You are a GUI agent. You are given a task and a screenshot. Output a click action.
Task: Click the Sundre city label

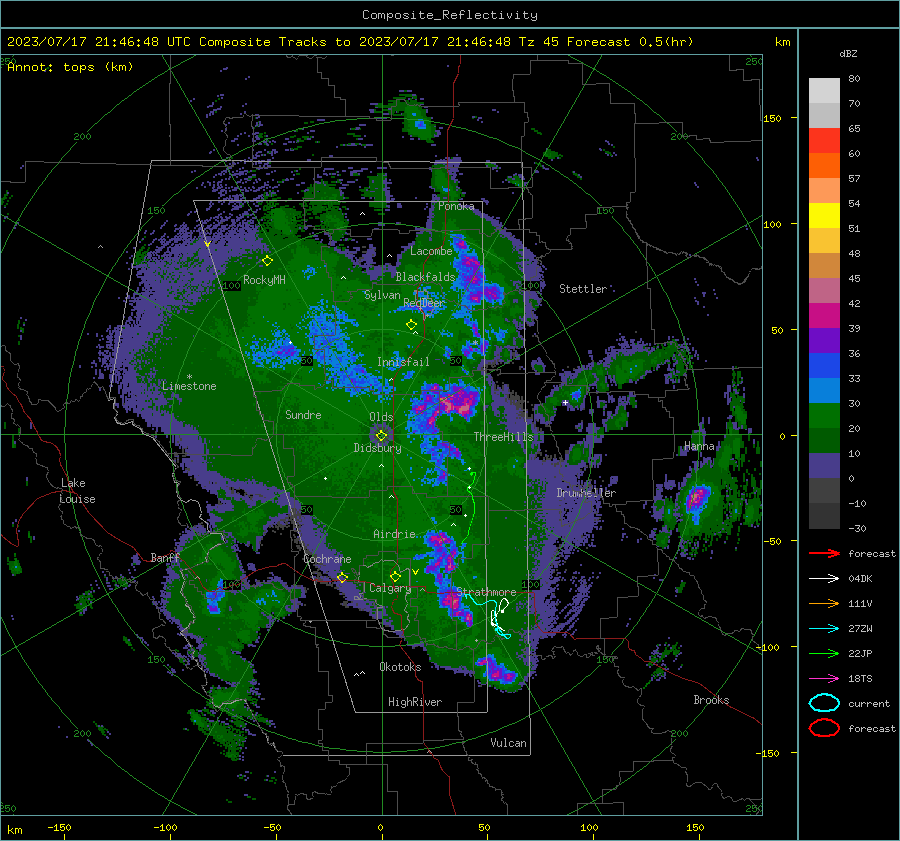coord(303,414)
